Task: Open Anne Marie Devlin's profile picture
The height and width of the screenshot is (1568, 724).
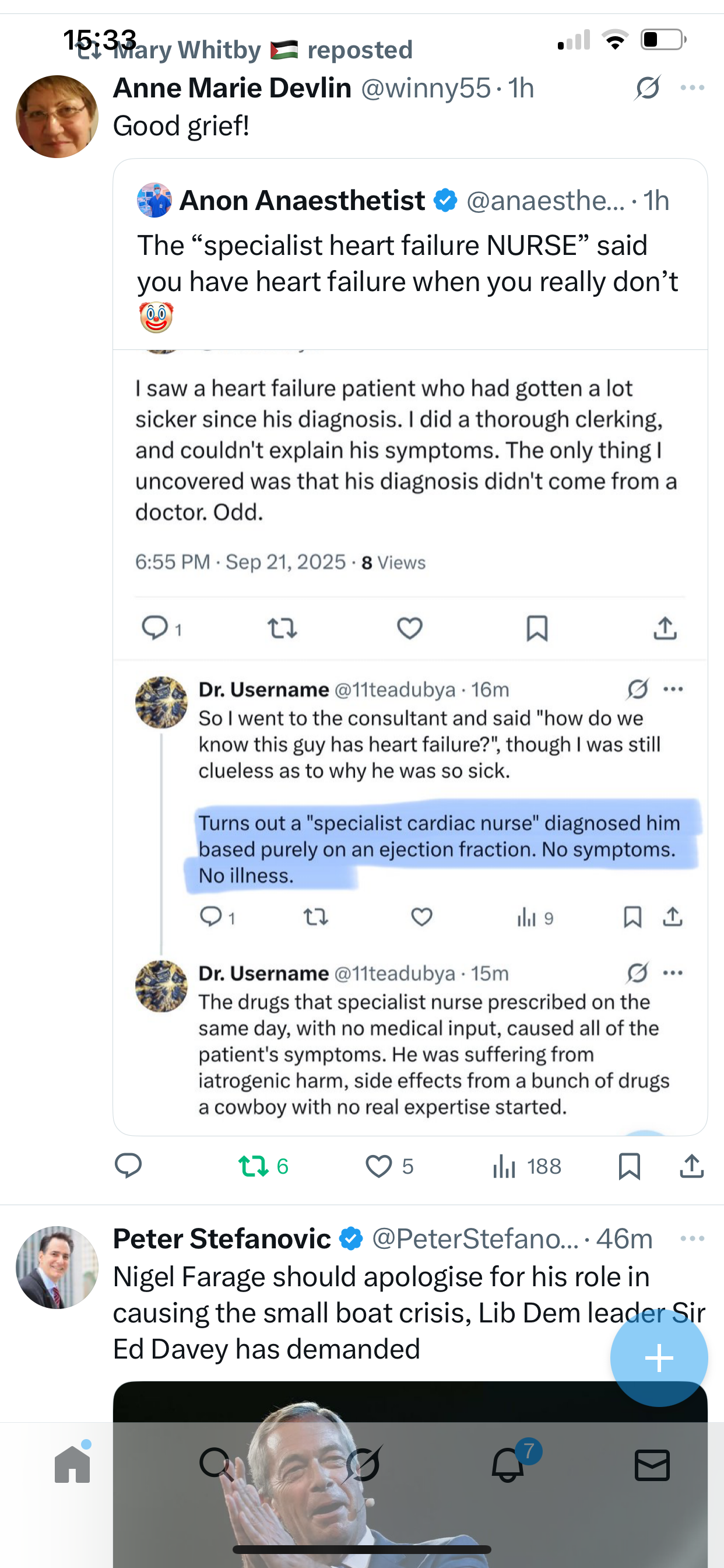Action: 57,116
